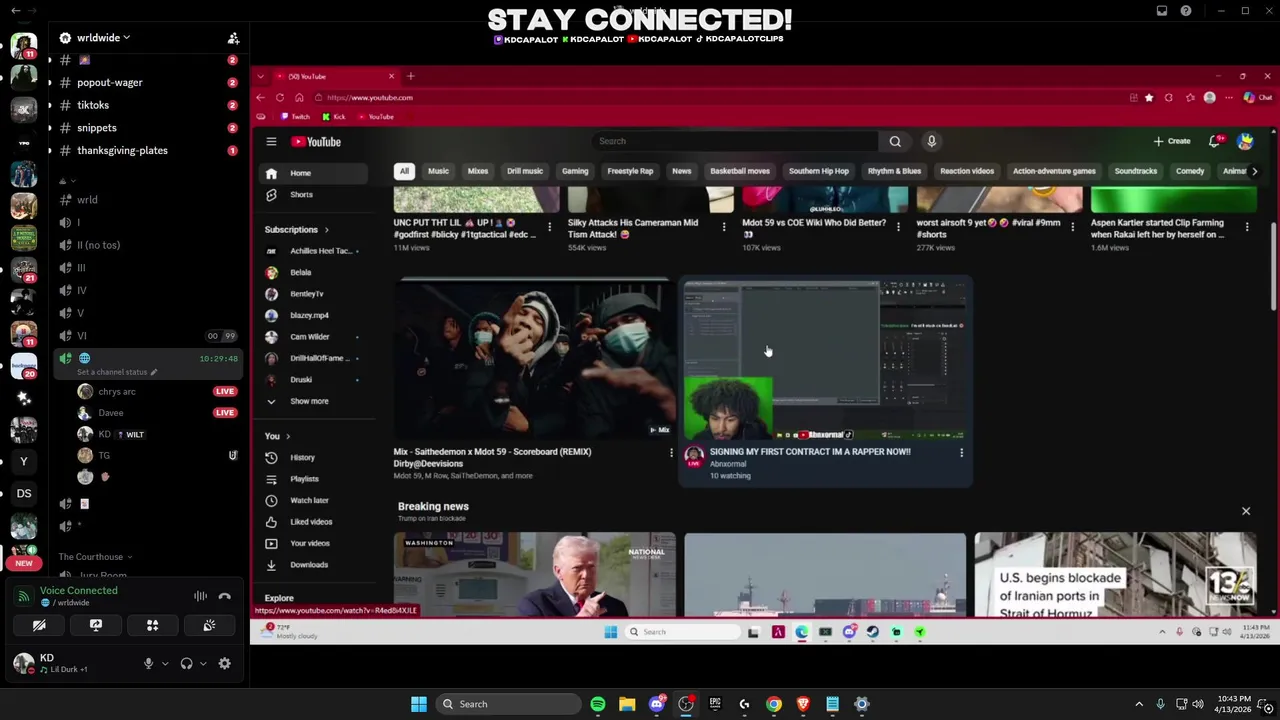The height and width of the screenshot is (720, 1280).
Task: Open the Twitch bookmark
Action: (295, 117)
